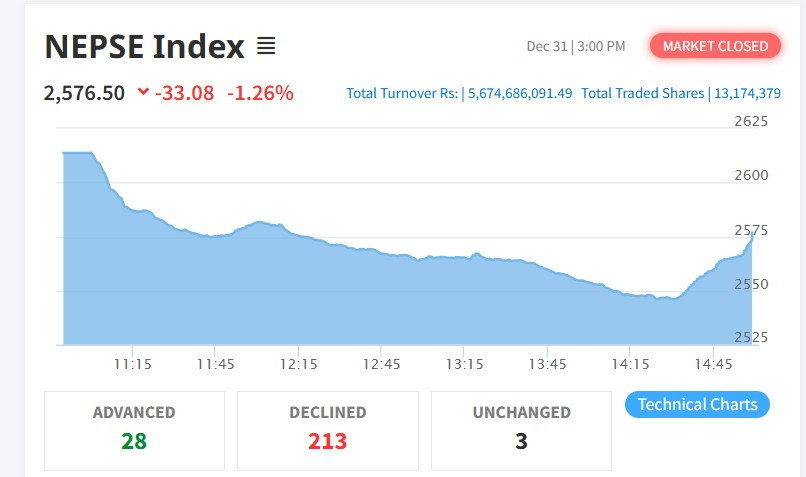Click the NEPSE Index title
Image resolution: width=806 pixels, height=477 pixels.
[145, 46]
